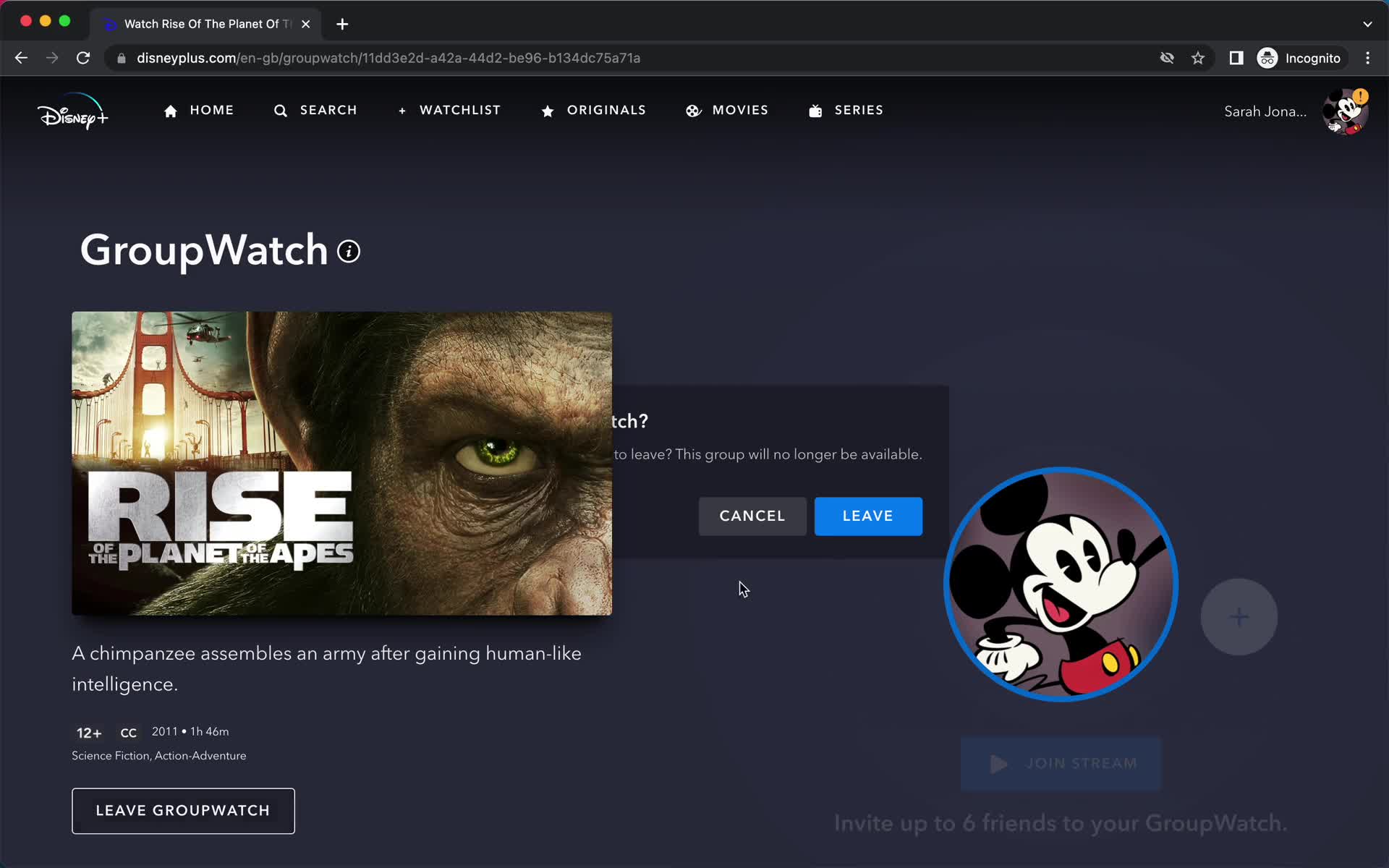Click the GroupWatch page heading

point(204,250)
